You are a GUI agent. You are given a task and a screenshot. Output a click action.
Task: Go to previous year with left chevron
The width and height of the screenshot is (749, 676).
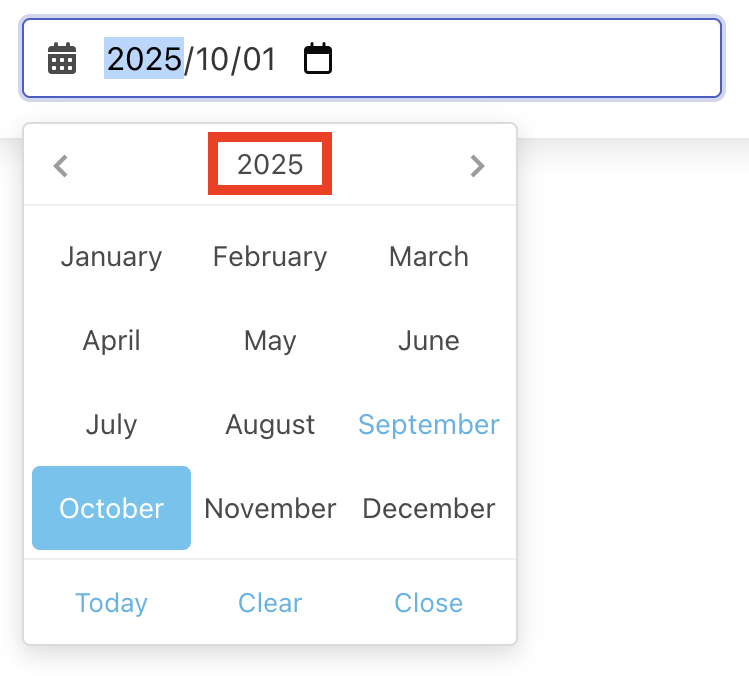click(61, 165)
